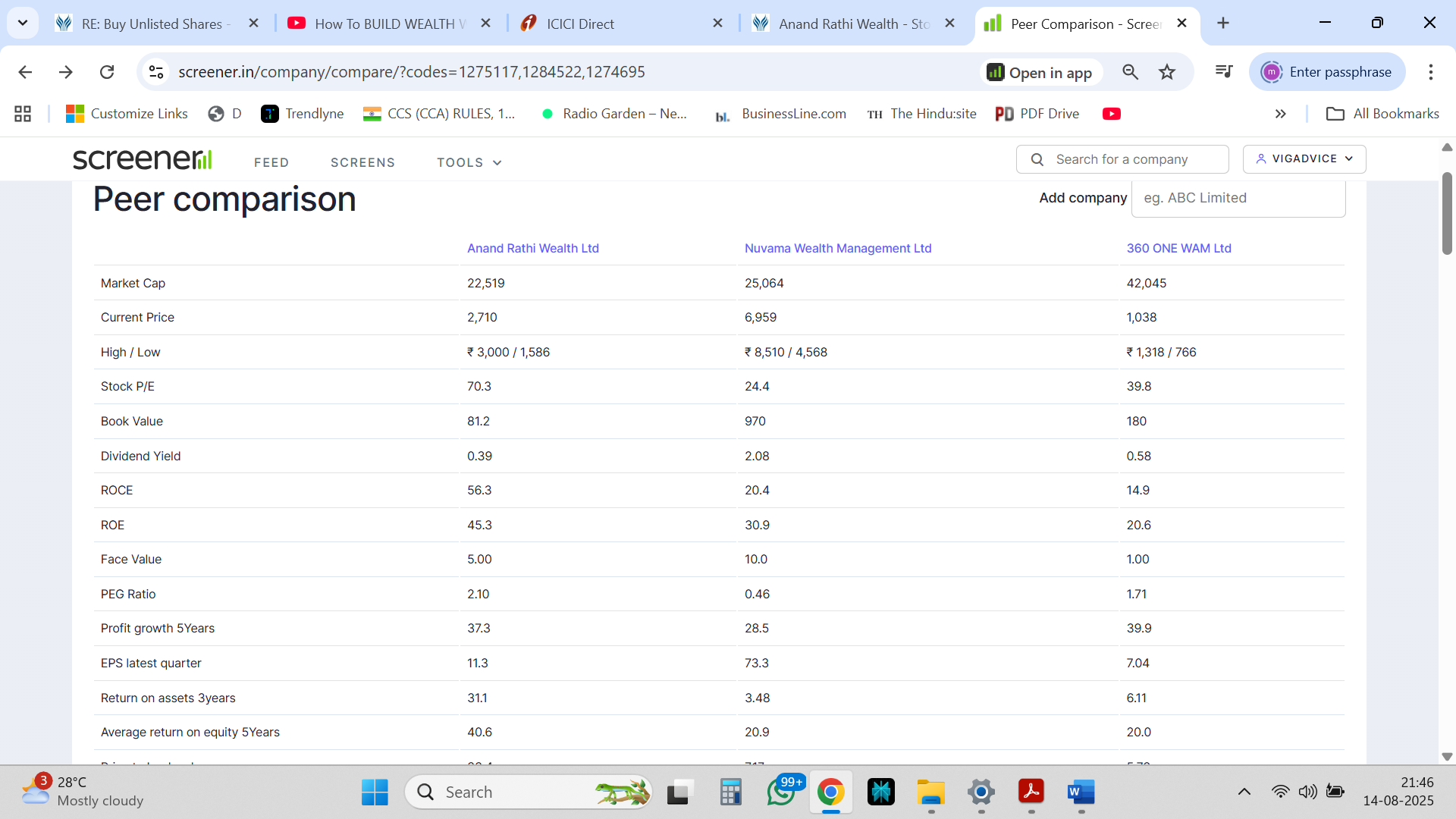
Task: Click the zoom magnifier icon in address bar
Action: click(1130, 72)
